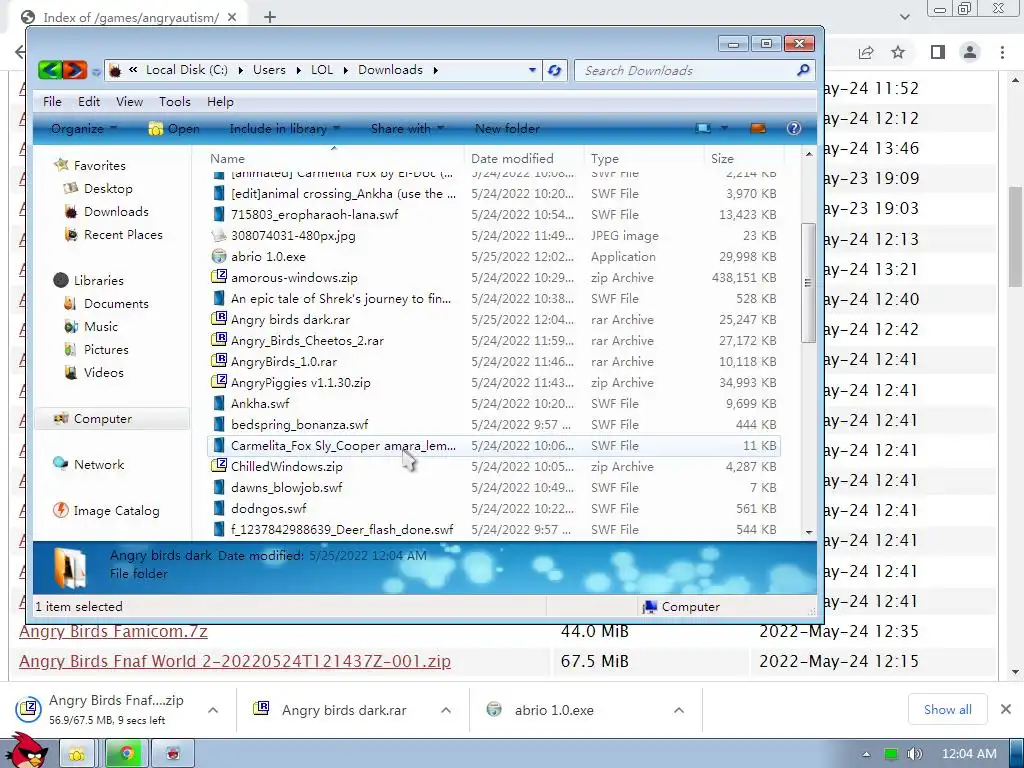
Task: Click the bookmark star in Chrome
Action: [x=899, y=52]
